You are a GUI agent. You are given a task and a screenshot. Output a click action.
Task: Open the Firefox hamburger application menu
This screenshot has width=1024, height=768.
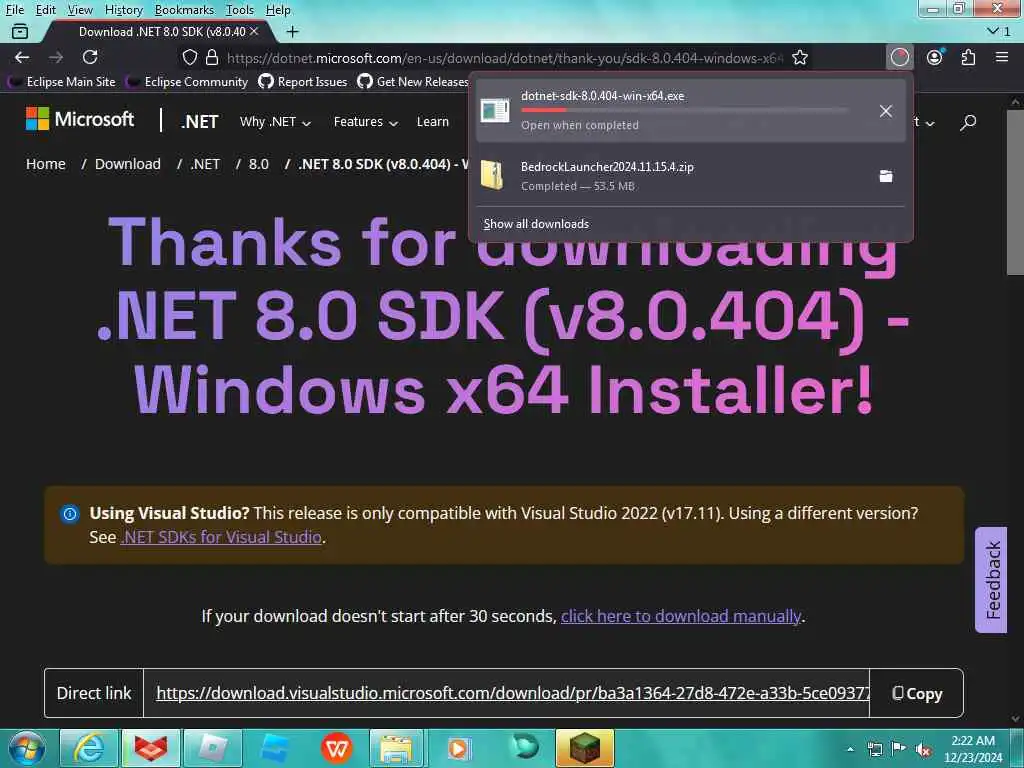1002,57
